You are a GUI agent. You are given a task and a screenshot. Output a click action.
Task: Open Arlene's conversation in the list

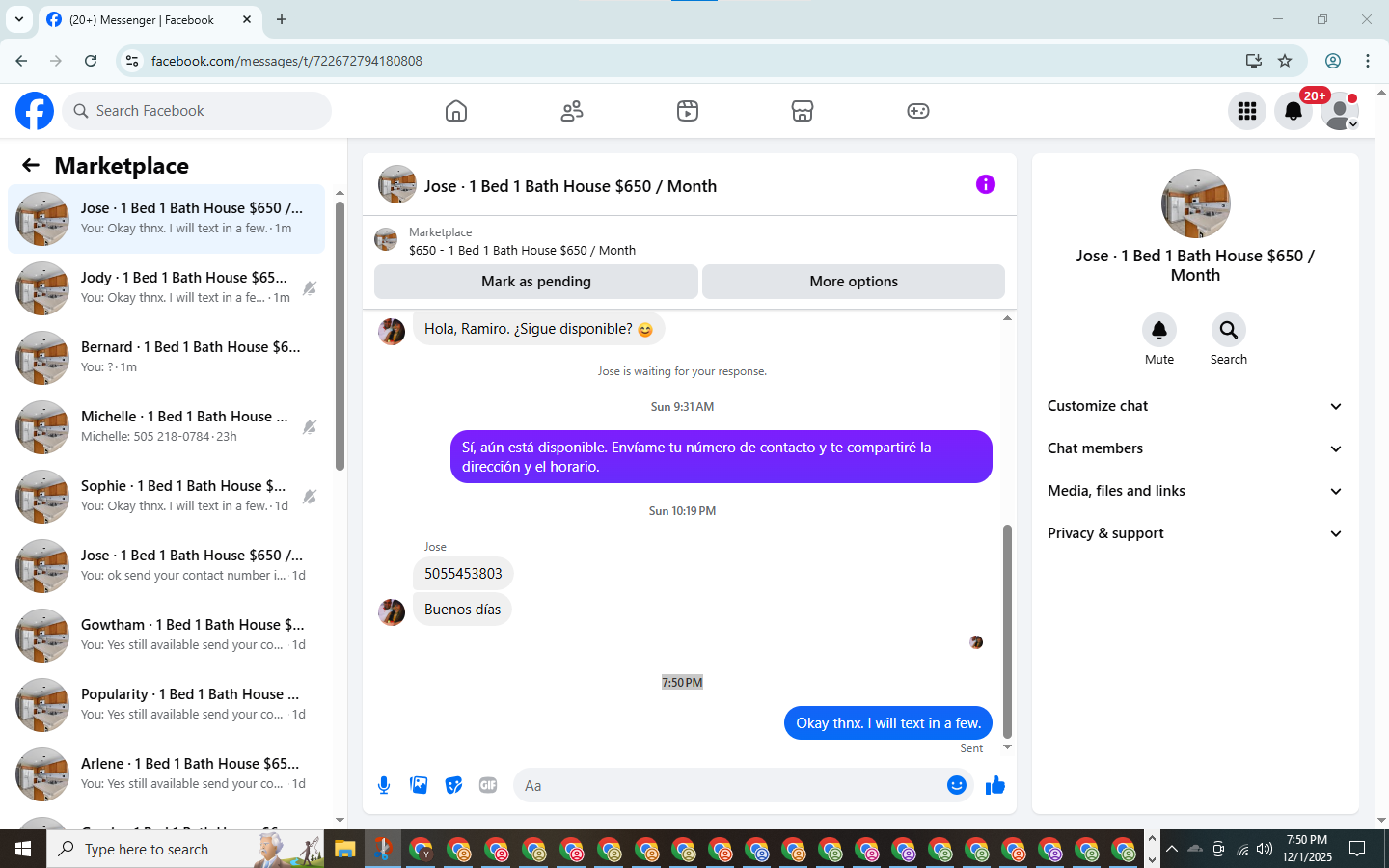coord(166,774)
